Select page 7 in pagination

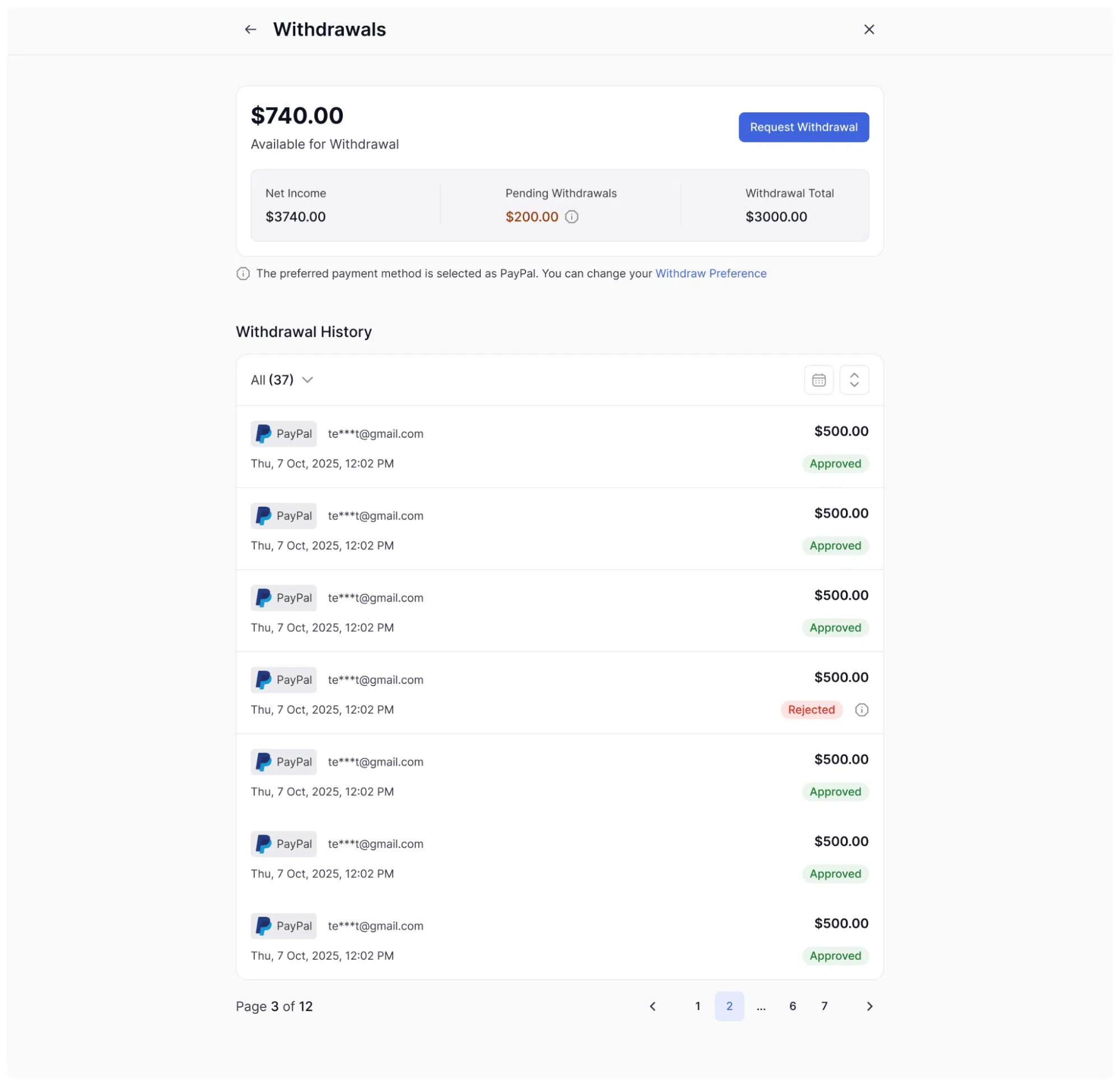824,1006
